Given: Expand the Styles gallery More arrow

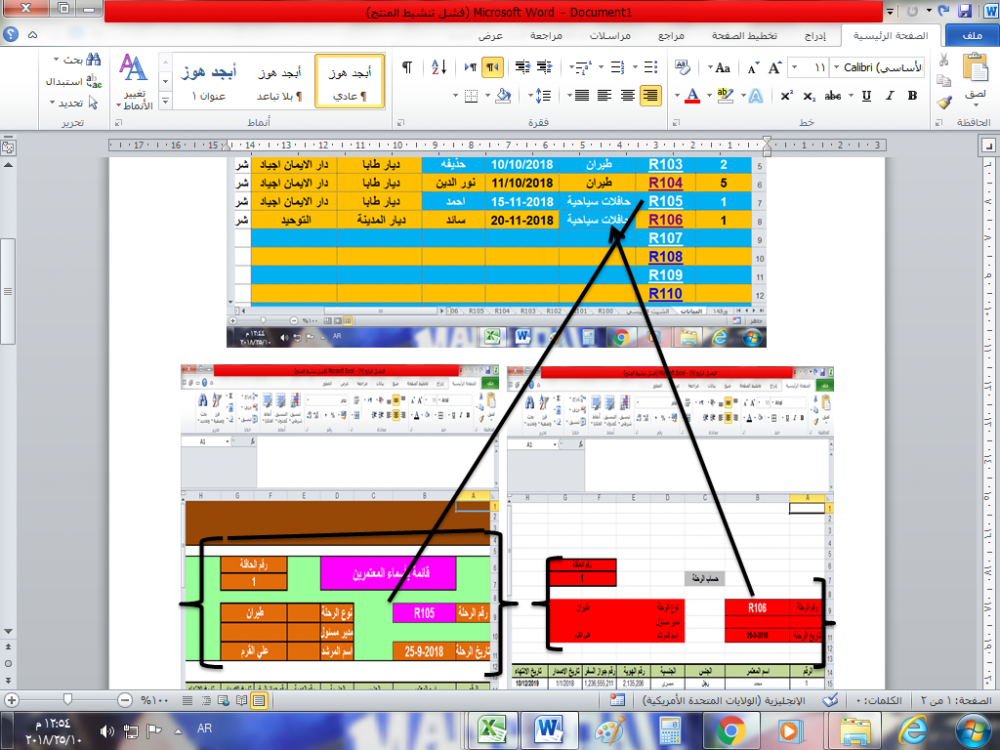Looking at the screenshot, I should click(165, 101).
